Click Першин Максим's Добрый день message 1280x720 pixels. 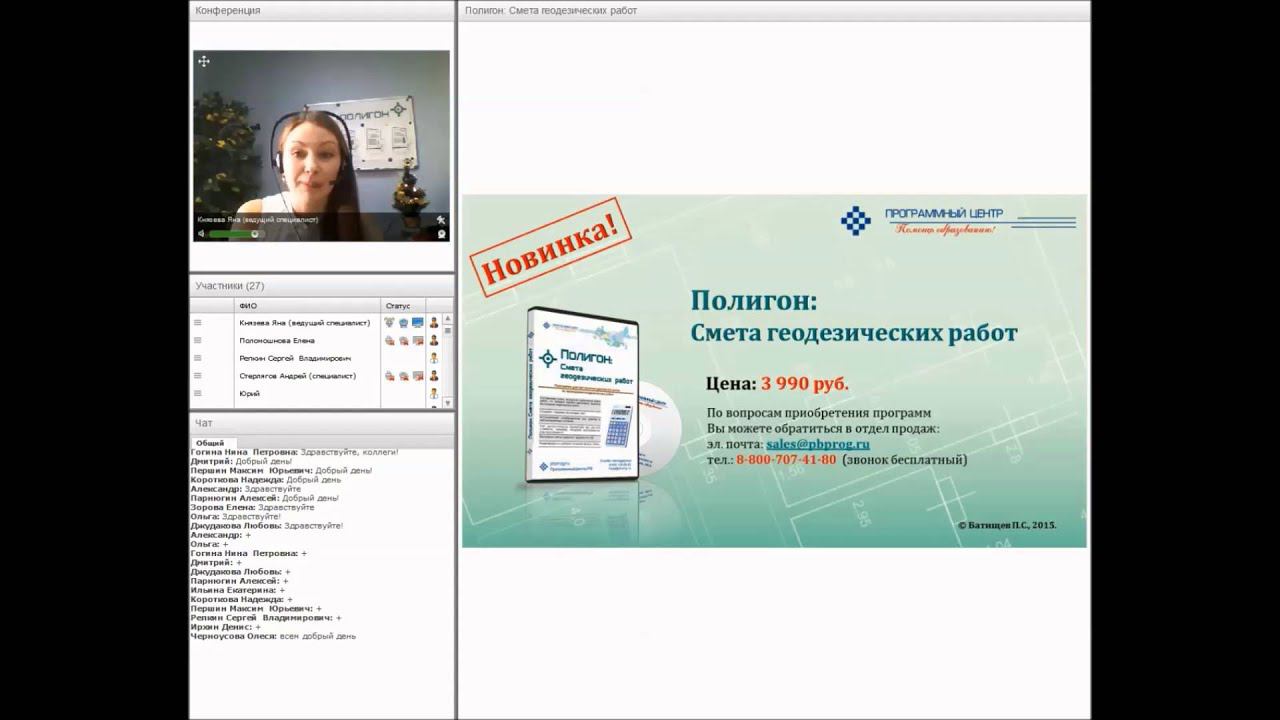coord(281,470)
